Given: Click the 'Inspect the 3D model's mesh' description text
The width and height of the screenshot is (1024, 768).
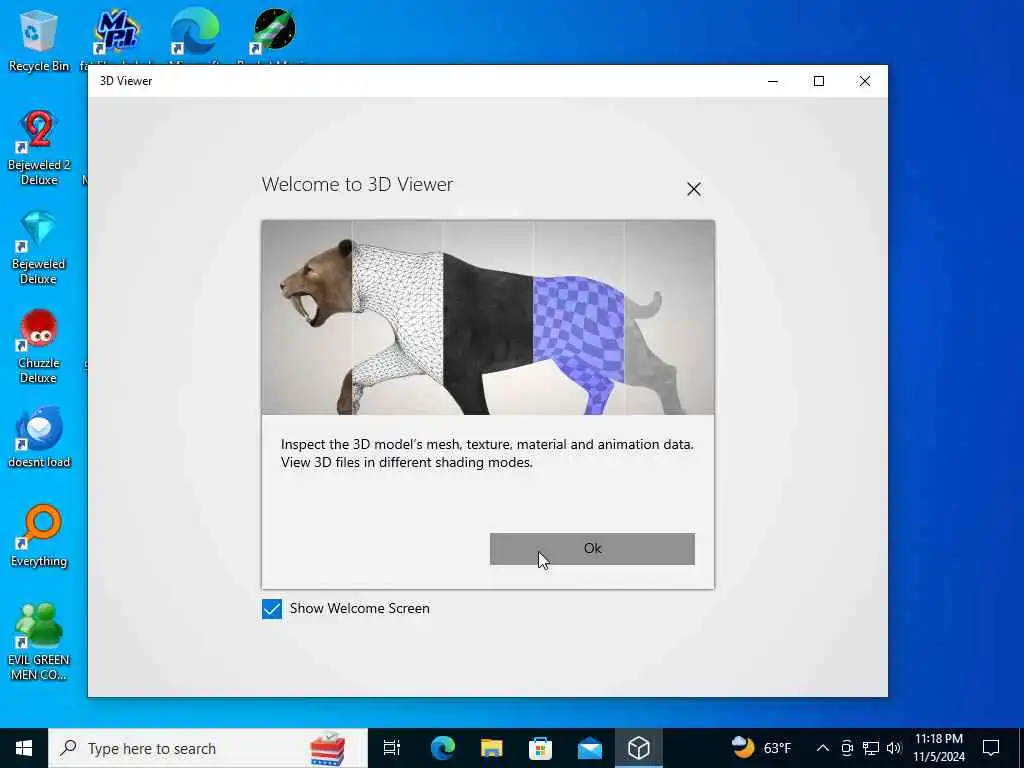Looking at the screenshot, I should pos(487,453).
